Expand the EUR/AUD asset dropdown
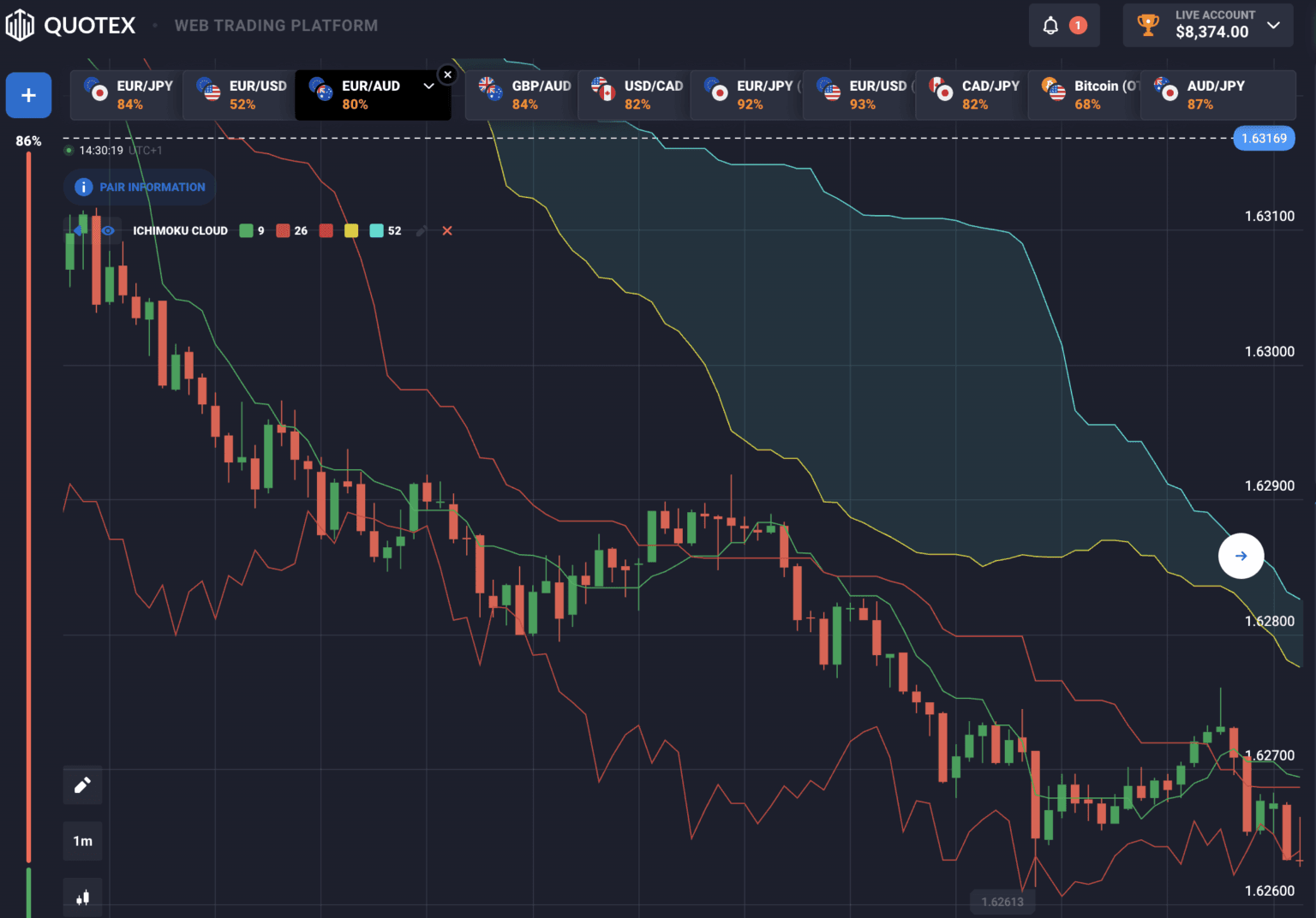The image size is (1316, 918). 428,86
